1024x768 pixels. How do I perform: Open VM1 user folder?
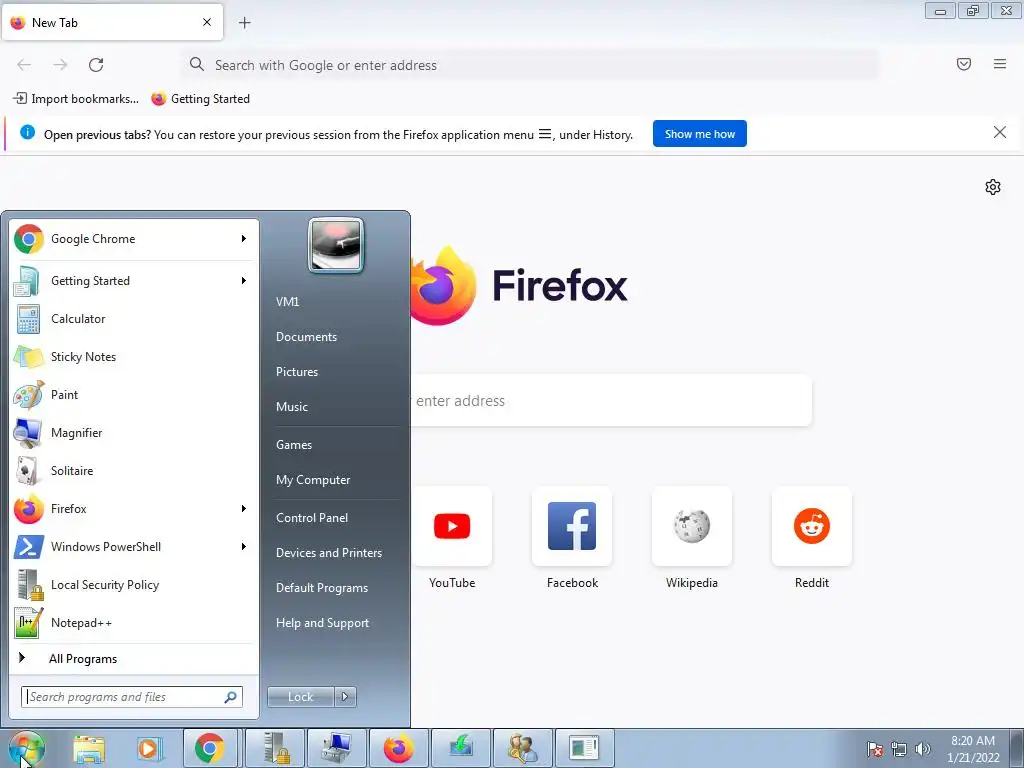287,302
